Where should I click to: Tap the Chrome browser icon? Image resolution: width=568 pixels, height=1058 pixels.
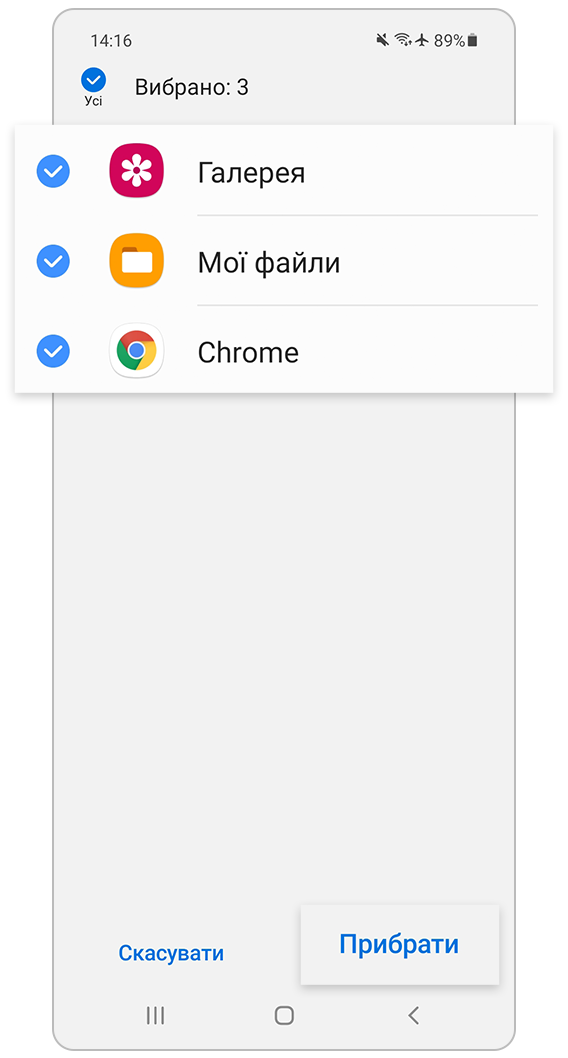coord(136,350)
